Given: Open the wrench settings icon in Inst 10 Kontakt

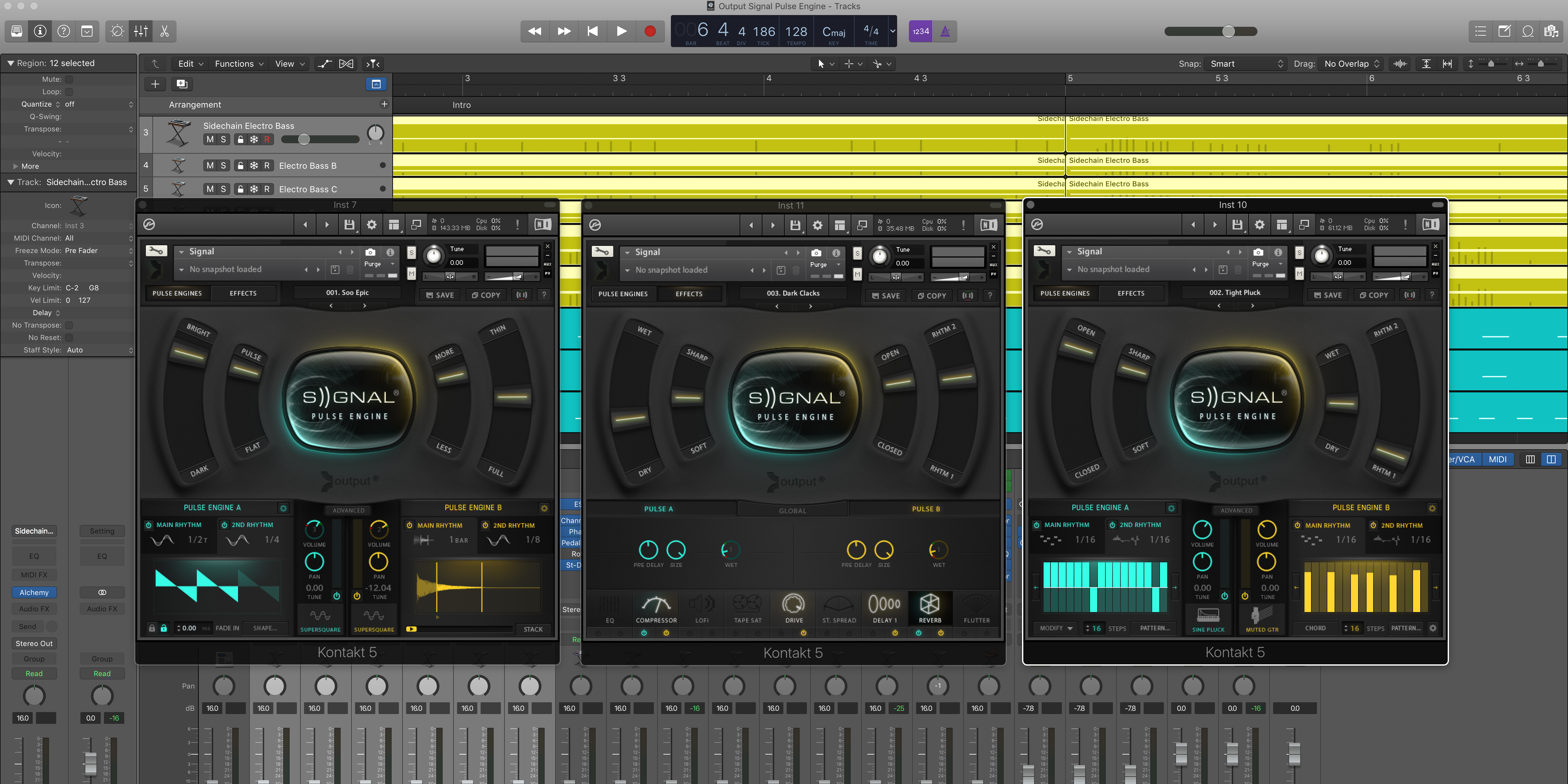Looking at the screenshot, I should 1044,251.
